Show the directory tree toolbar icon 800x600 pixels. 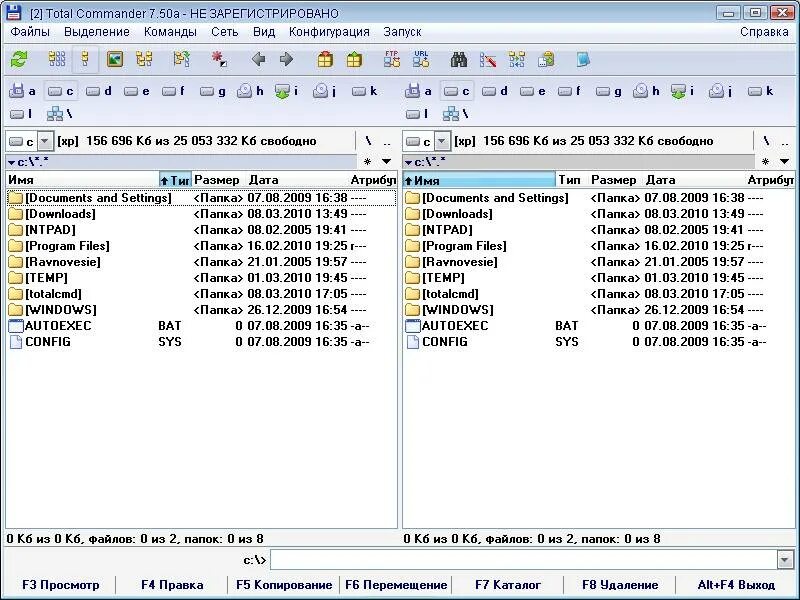144,60
